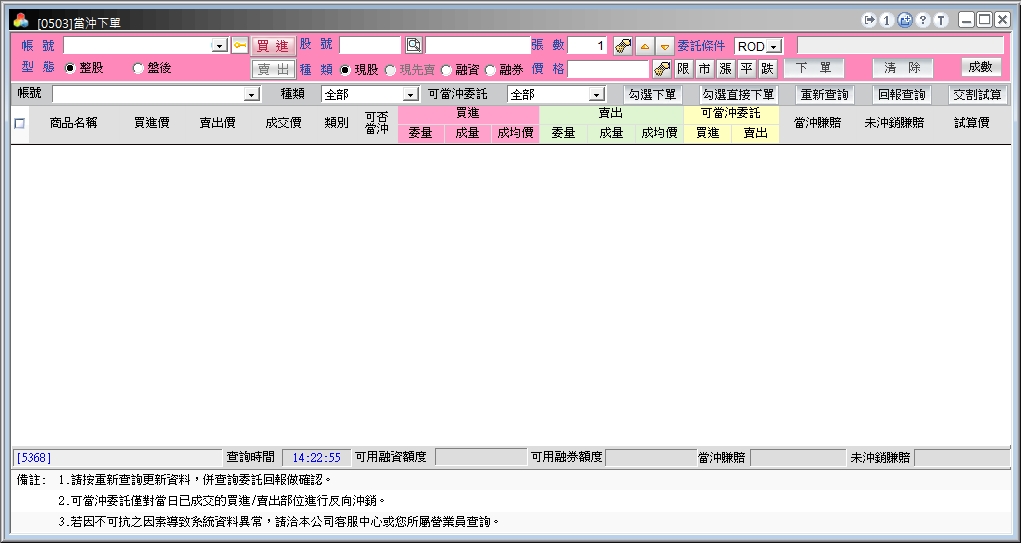Image resolution: width=1021 pixels, height=543 pixels.
Task: Click the stock name field next to magnifier
Action: [478, 46]
